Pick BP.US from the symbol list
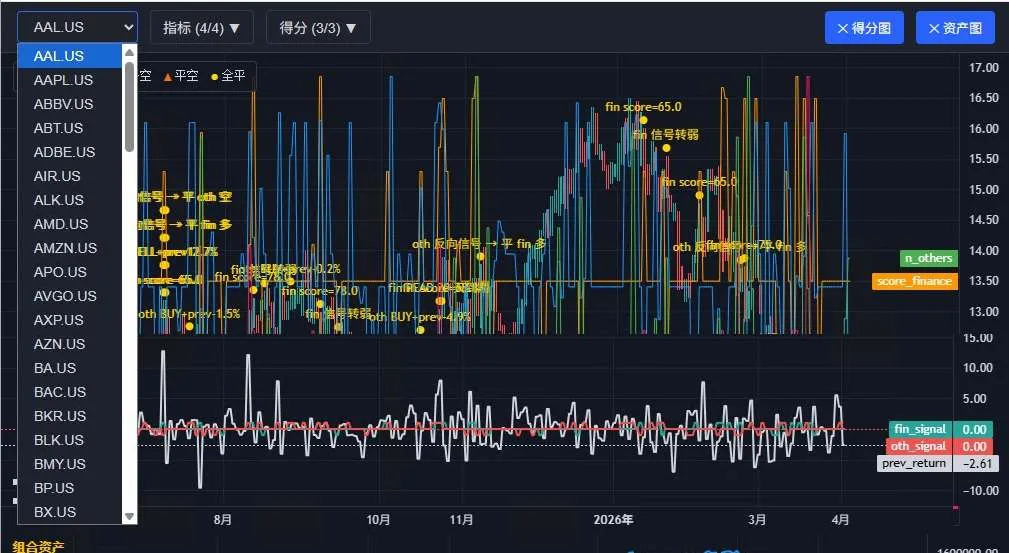 click(x=69, y=488)
